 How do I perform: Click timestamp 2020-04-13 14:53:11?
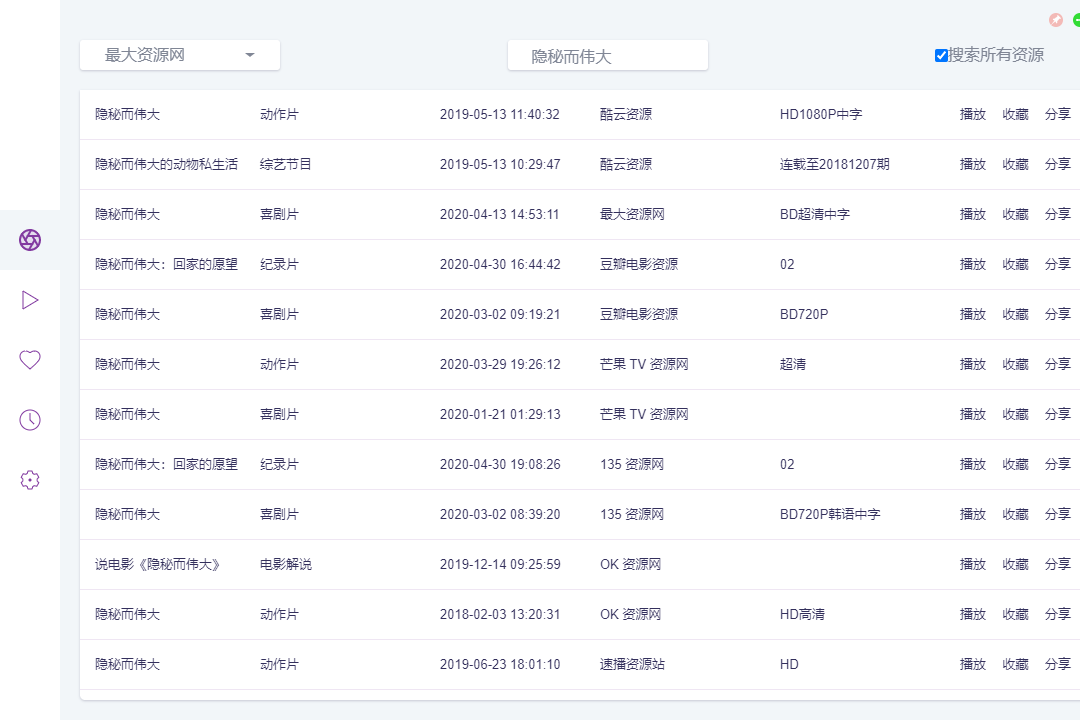pyautogui.click(x=499, y=214)
